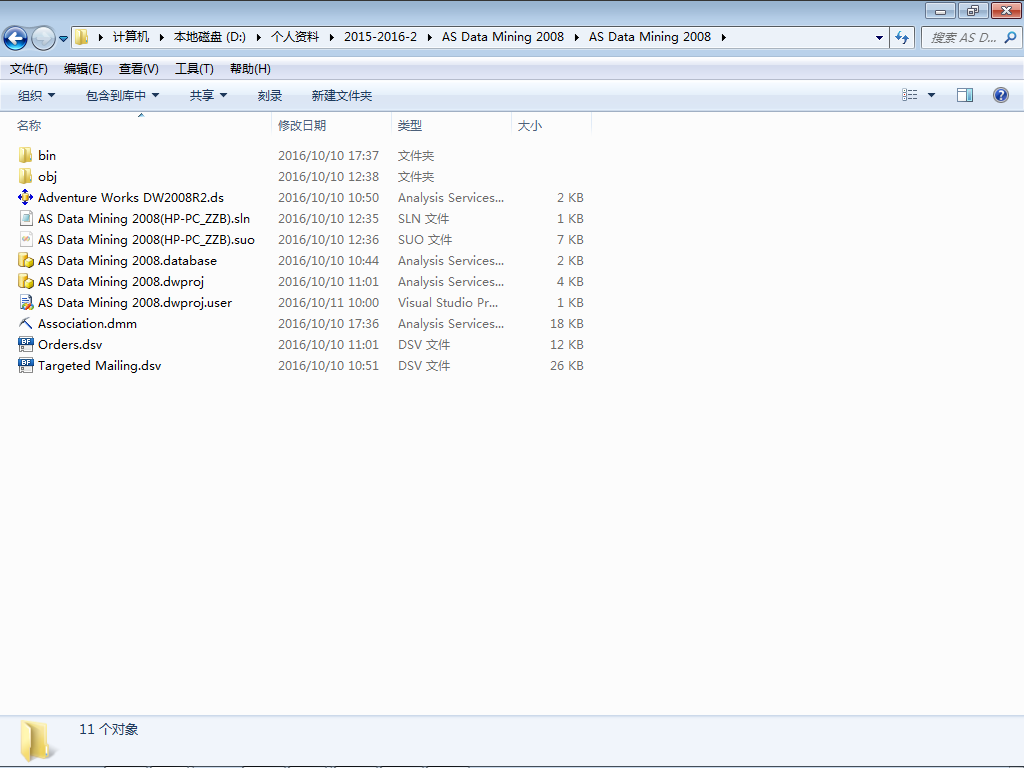The width and height of the screenshot is (1024, 768).
Task: Click the Back navigation arrow button
Action: [16, 38]
